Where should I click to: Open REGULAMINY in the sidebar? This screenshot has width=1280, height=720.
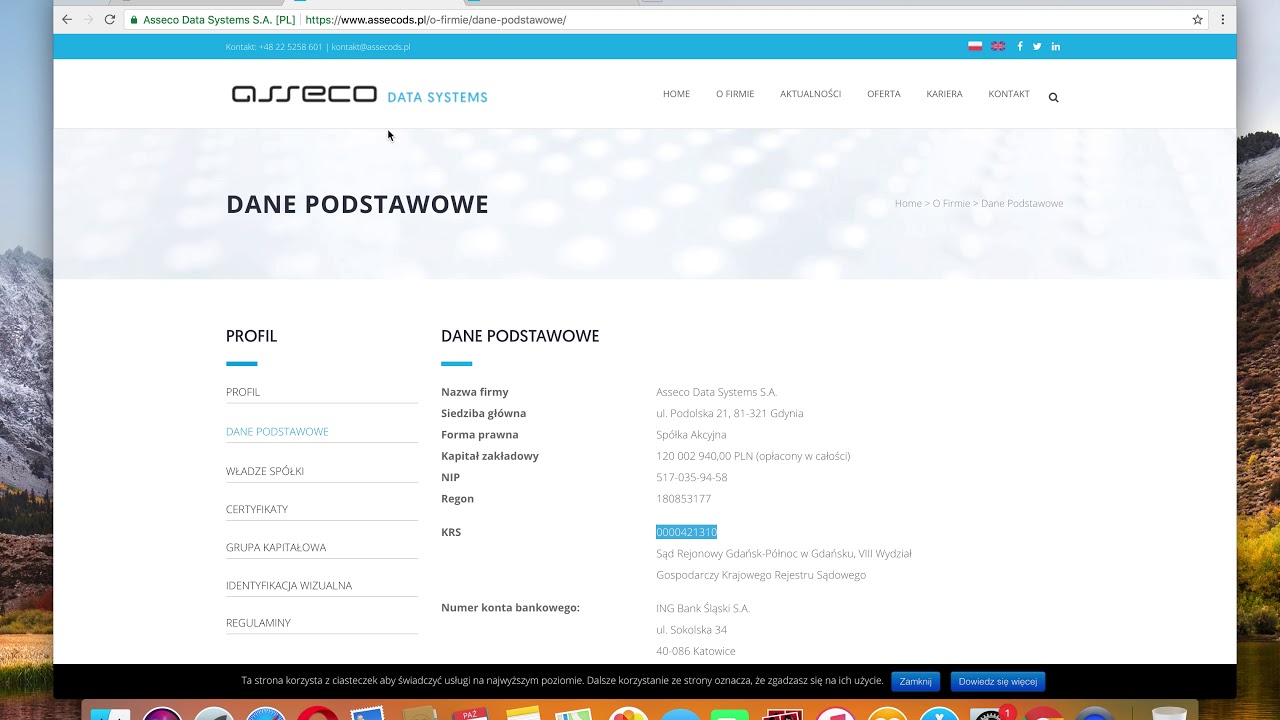258,623
